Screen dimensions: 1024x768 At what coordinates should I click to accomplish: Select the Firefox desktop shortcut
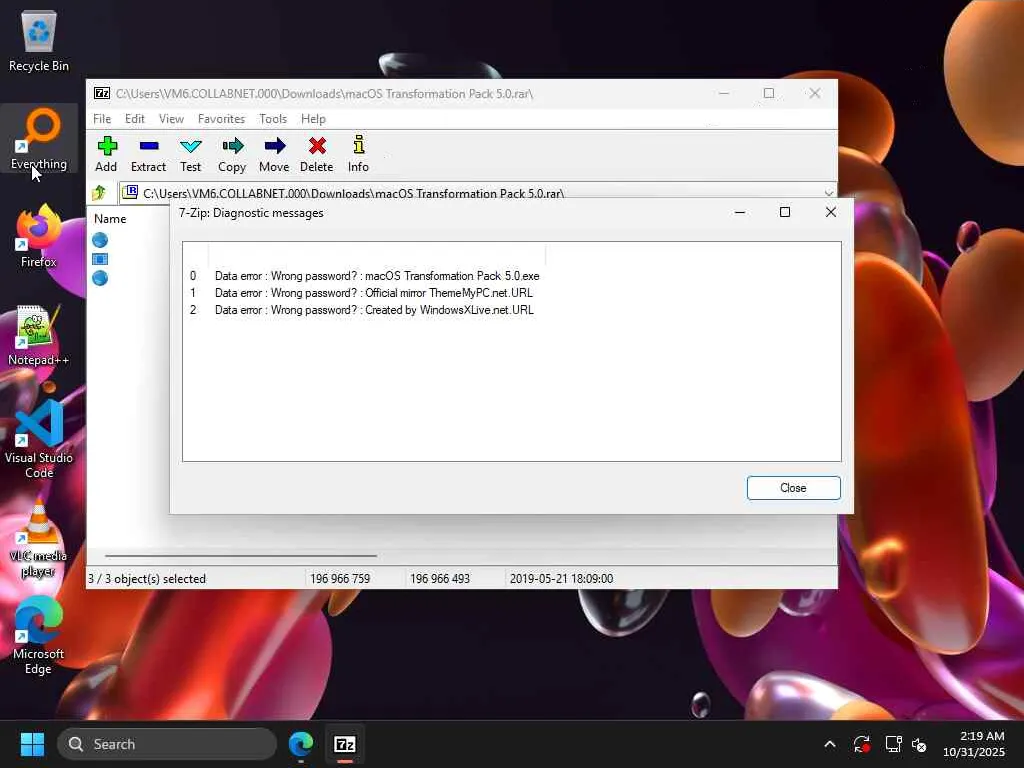39,236
